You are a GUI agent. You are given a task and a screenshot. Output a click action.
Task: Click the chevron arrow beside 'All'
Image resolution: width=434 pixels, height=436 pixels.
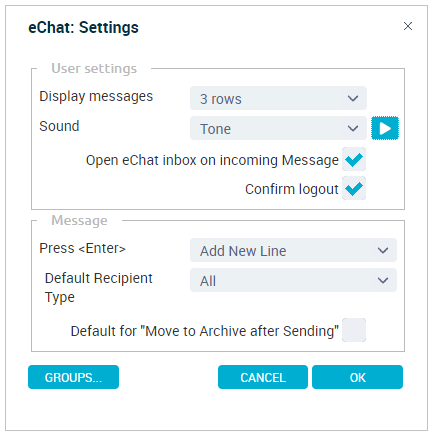coord(383,280)
